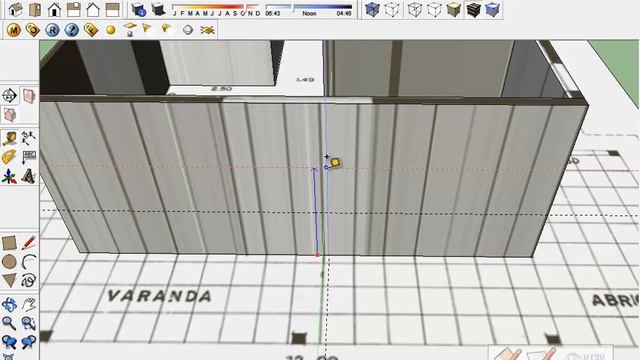Select the Dimension tool
Screen dimensions: 640x360
click(x=29, y=138)
